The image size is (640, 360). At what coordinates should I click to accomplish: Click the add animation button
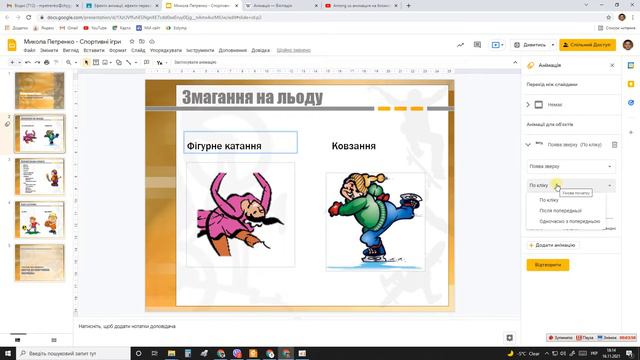[552, 245]
